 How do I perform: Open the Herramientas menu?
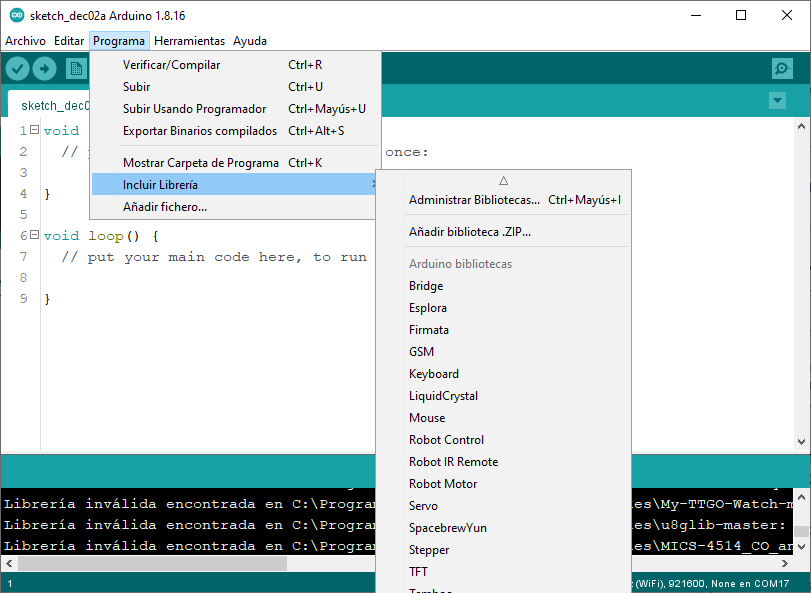click(x=189, y=41)
